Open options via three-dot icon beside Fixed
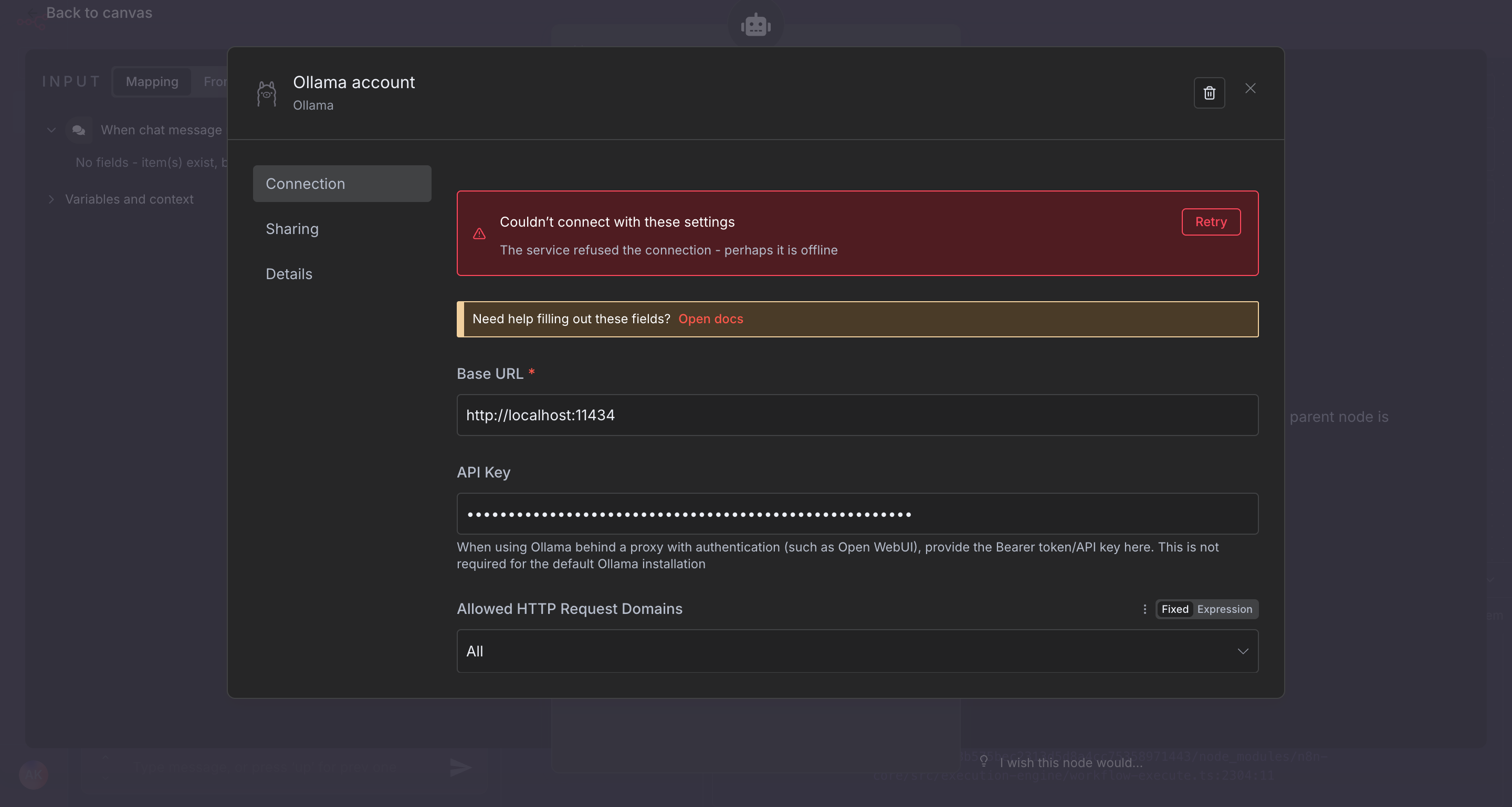Screen dimensions: 1512x807 1144,609
